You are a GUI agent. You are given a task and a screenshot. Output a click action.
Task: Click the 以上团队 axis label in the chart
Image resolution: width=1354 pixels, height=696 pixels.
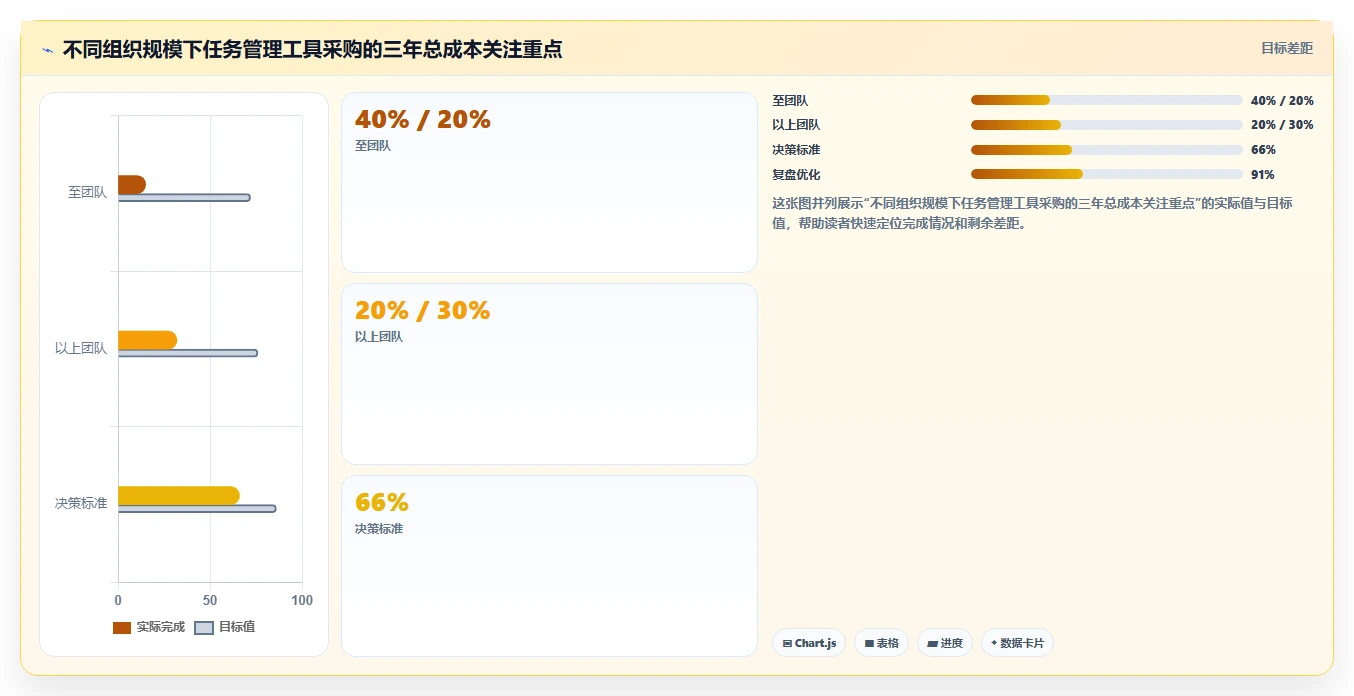pos(81,348)
